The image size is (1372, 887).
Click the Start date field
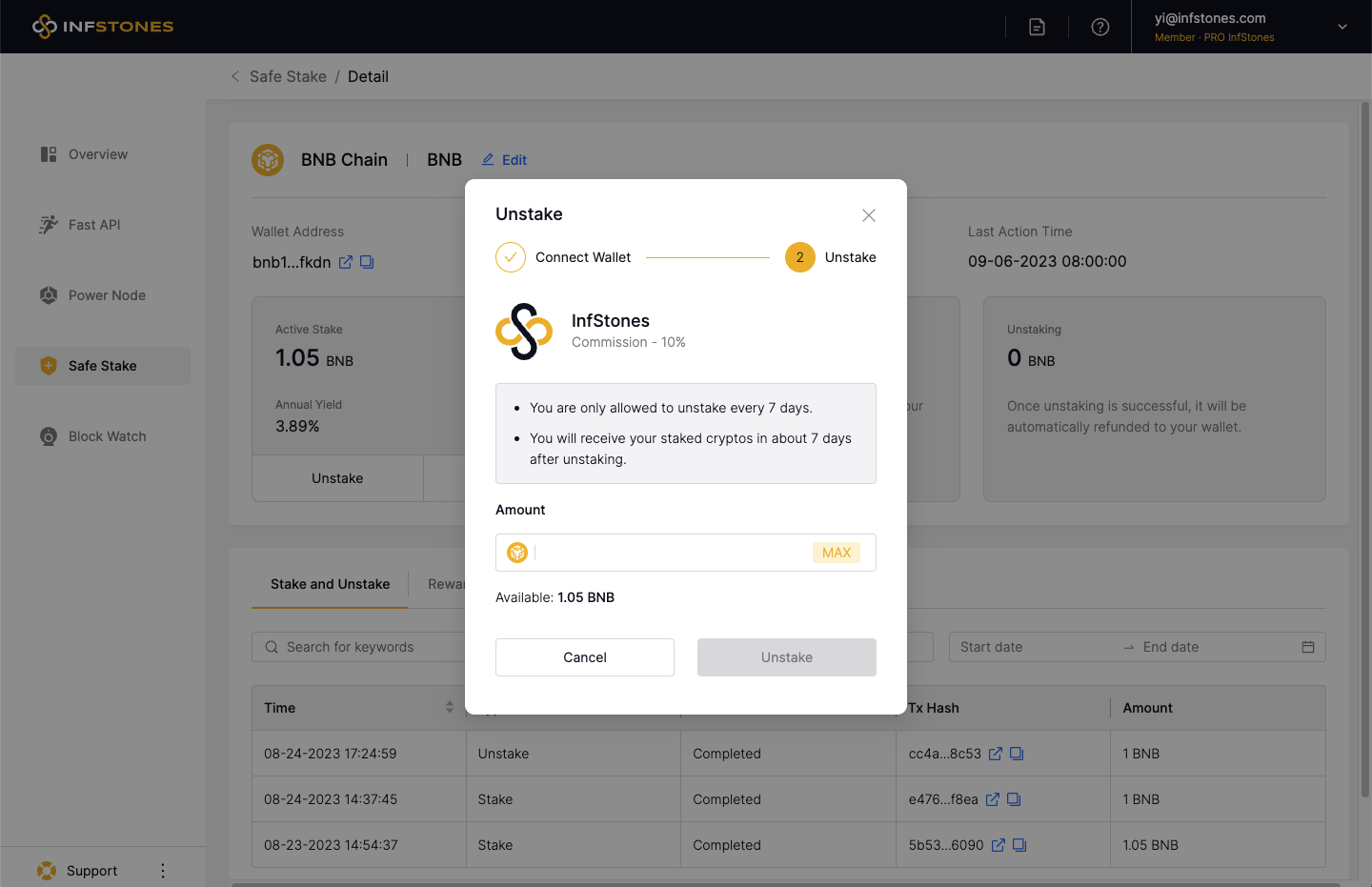tap(1036, 647)
